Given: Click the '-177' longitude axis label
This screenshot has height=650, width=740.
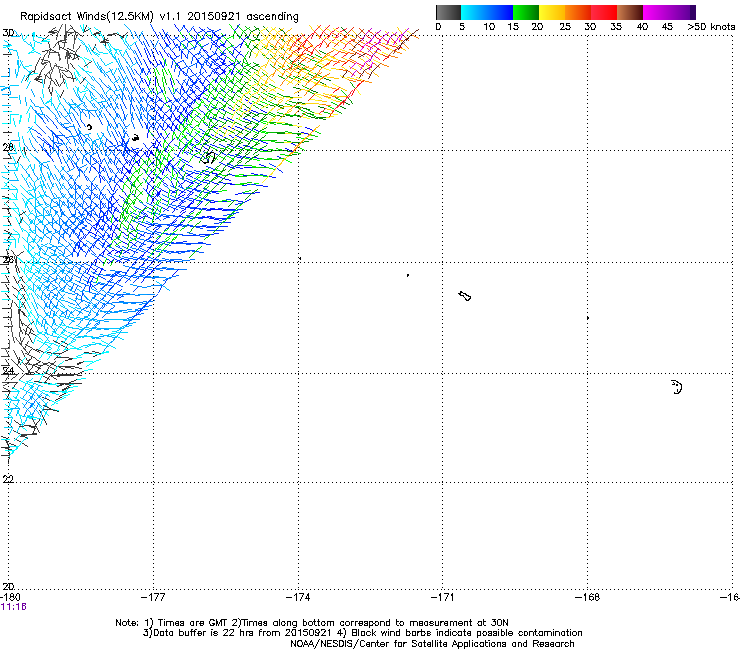Looking at the screenshot, I should click(153, 597).
